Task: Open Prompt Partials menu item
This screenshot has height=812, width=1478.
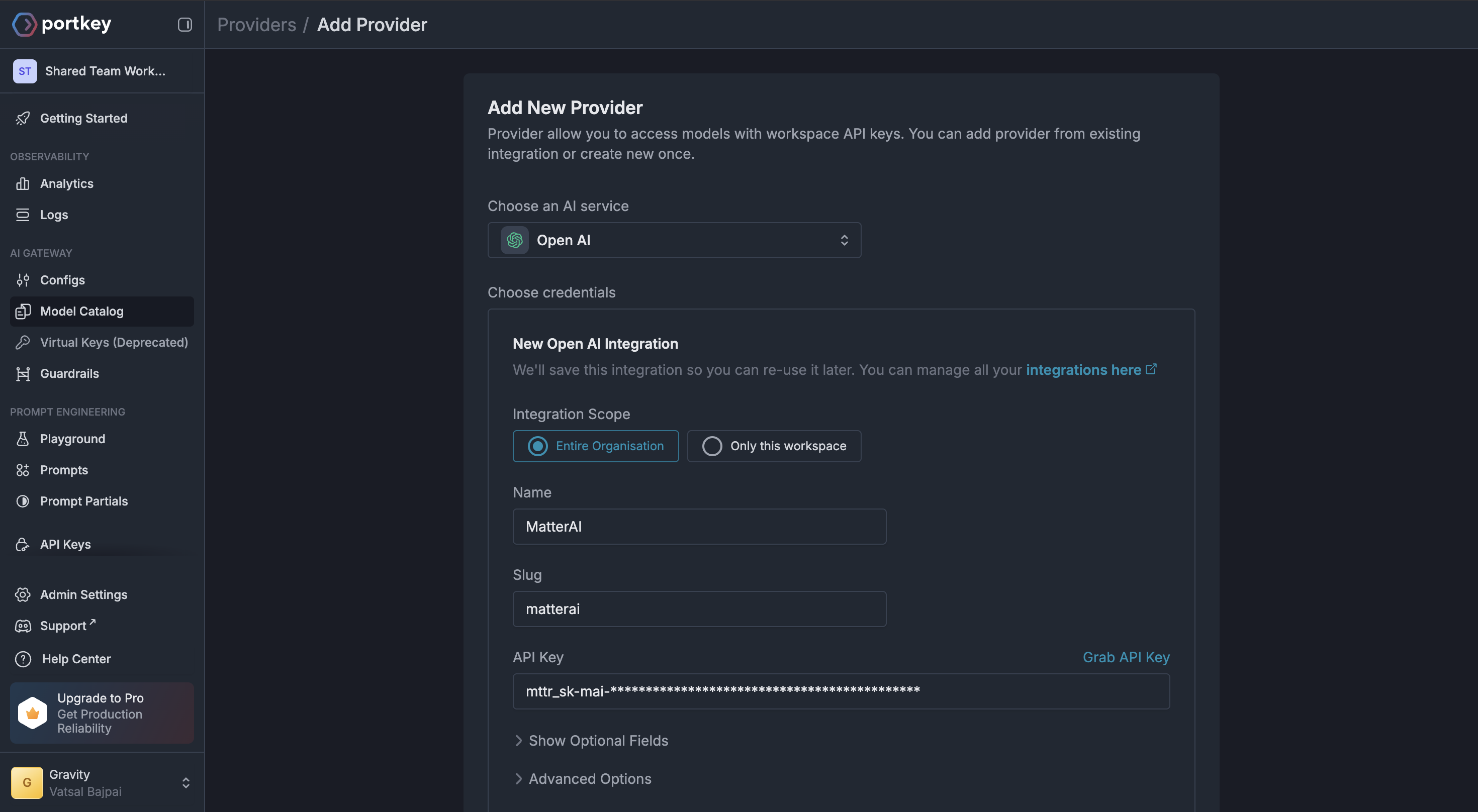Action: pos(84,500)
